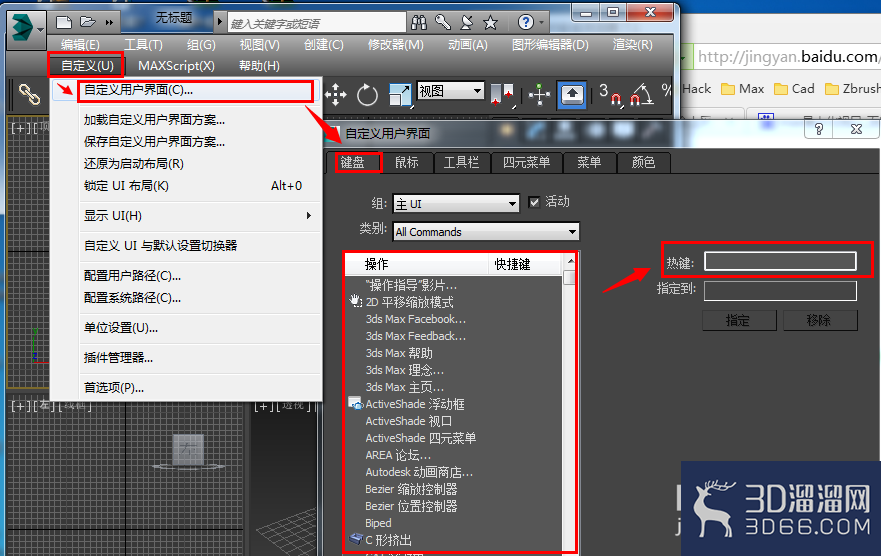Viewport: 881px width, 556px height.
Task: Click the Use Pivot Point Center icon
Action: [502, 95]
